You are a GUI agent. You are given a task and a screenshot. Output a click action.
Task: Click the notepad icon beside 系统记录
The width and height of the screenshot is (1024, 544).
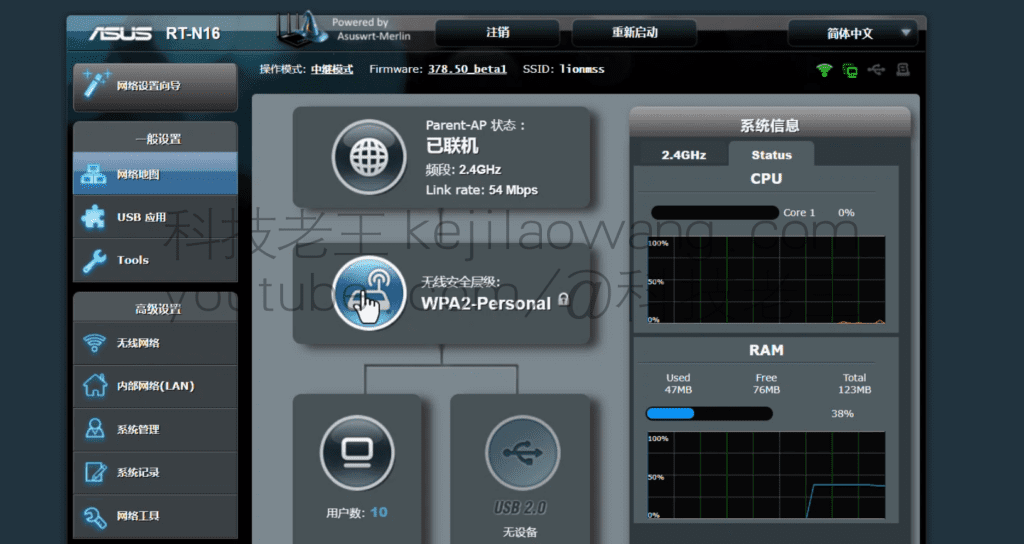[x=95, y=472]
